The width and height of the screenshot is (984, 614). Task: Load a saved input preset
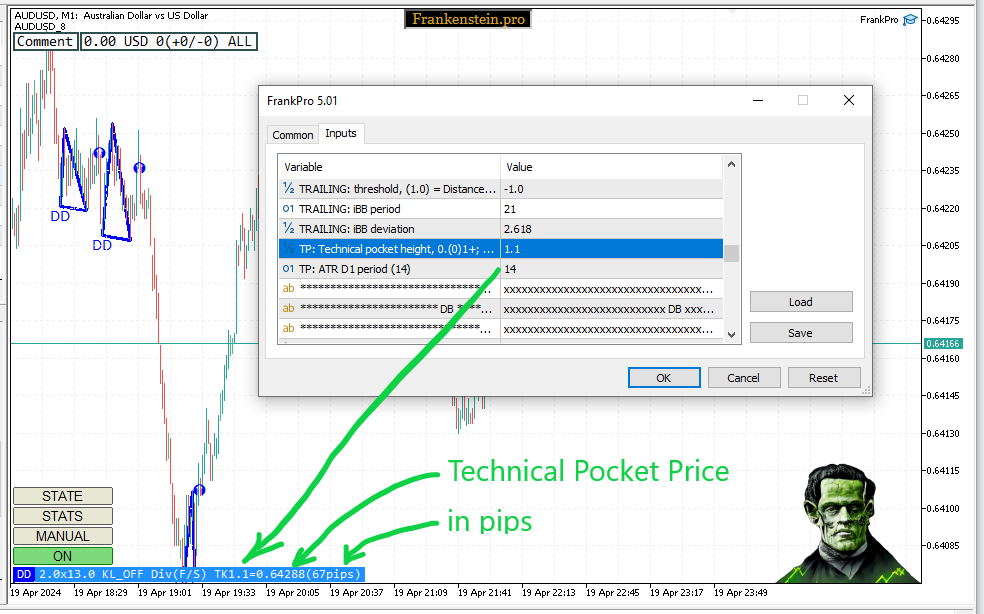coord(800,302)
